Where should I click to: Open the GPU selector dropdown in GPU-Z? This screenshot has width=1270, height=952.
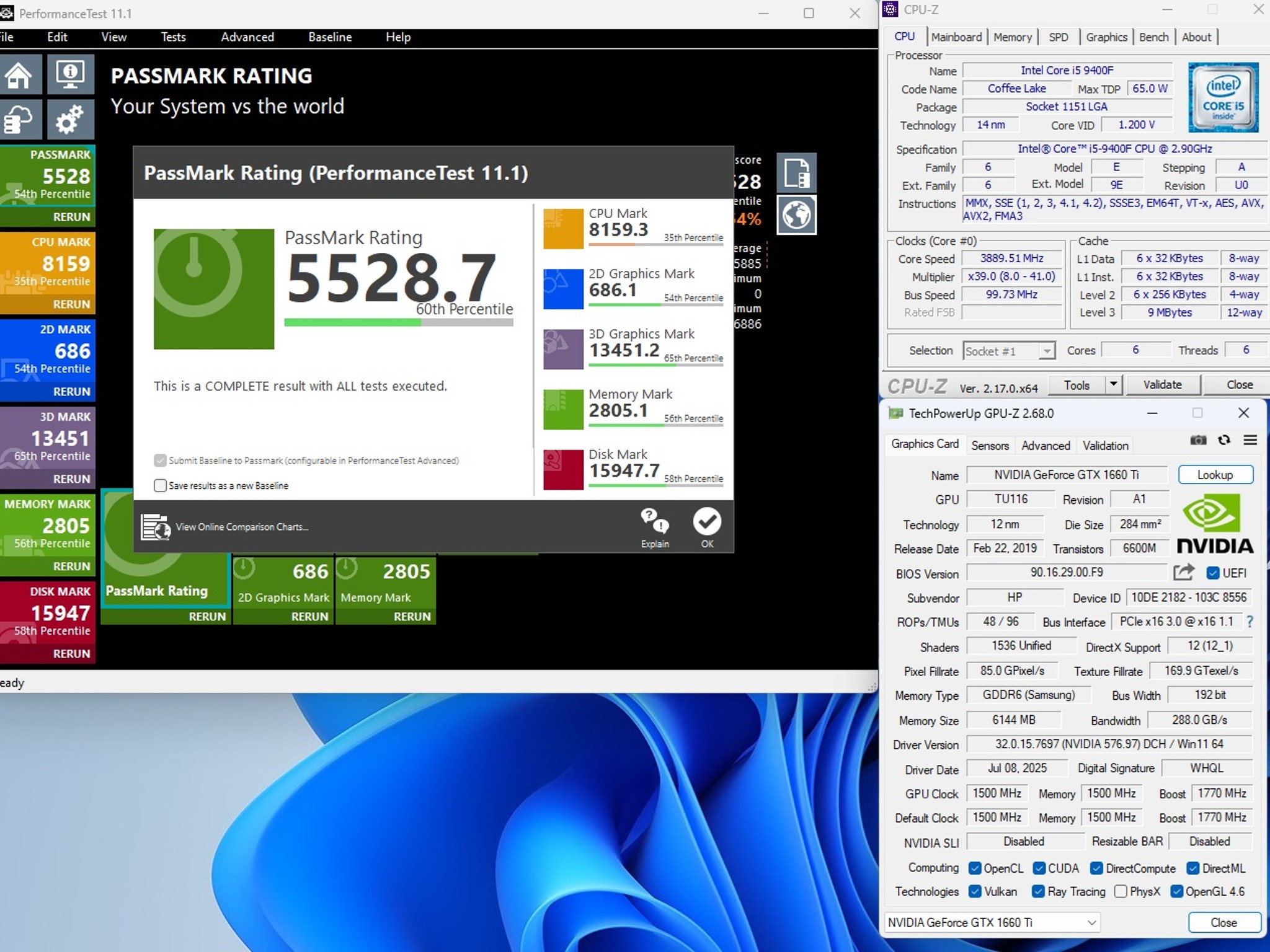992,922
